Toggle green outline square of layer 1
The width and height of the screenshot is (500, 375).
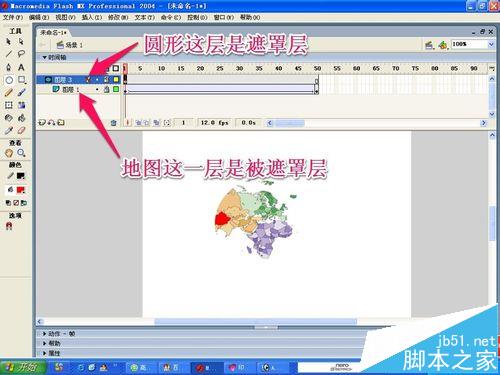[x=116, y=89]
